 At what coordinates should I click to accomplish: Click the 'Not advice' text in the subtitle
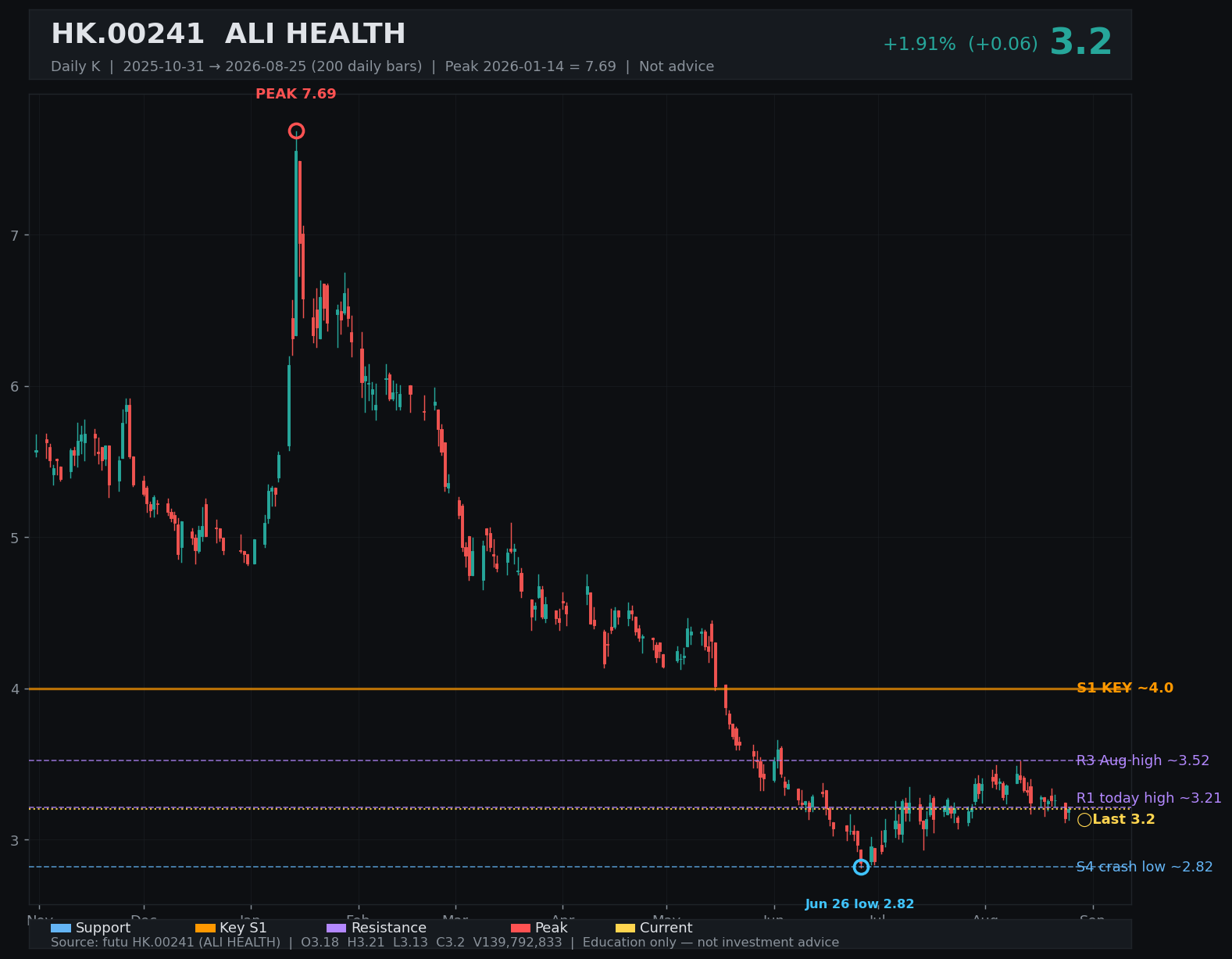677,66
